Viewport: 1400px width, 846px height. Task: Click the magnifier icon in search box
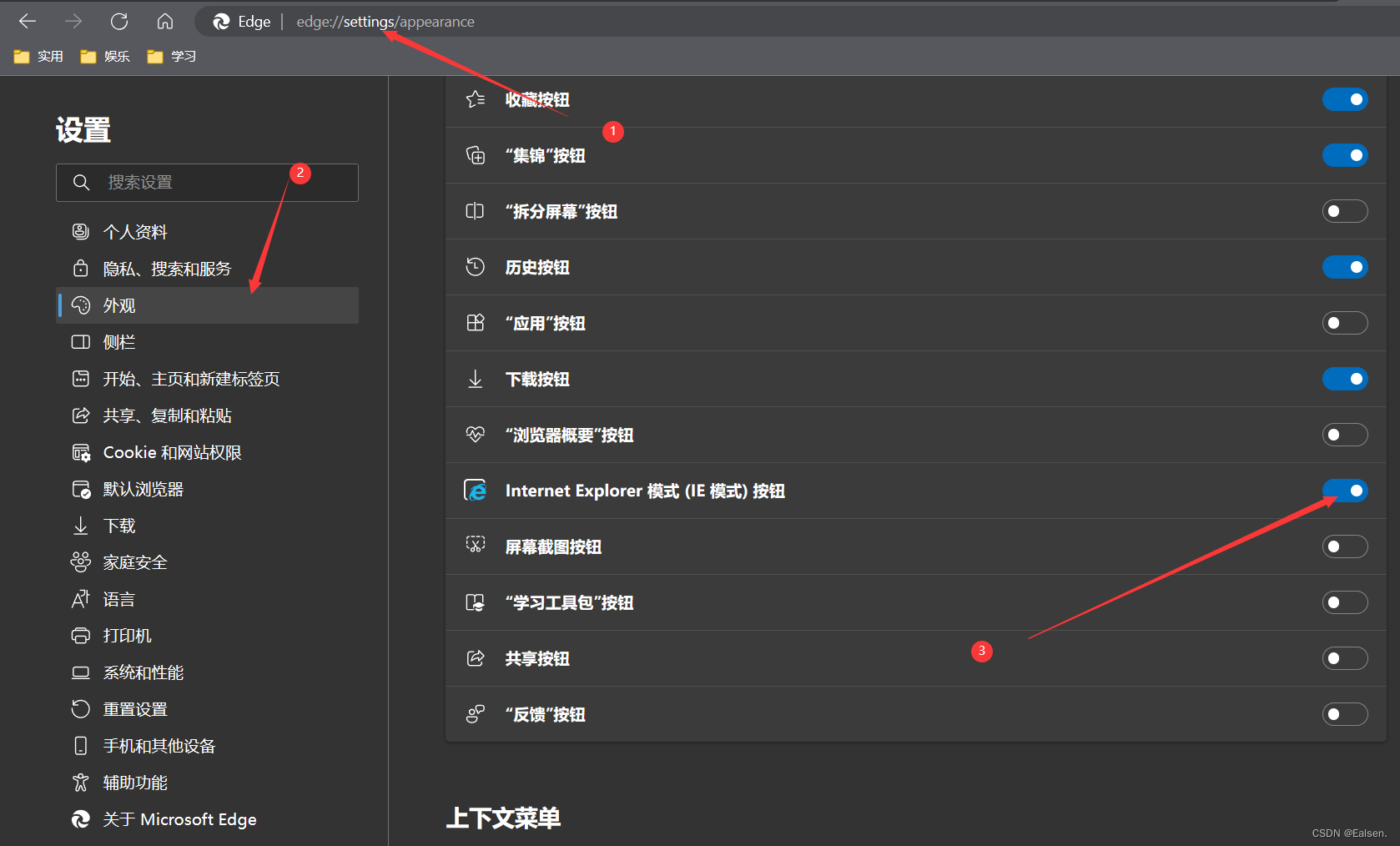coord(81,182)
